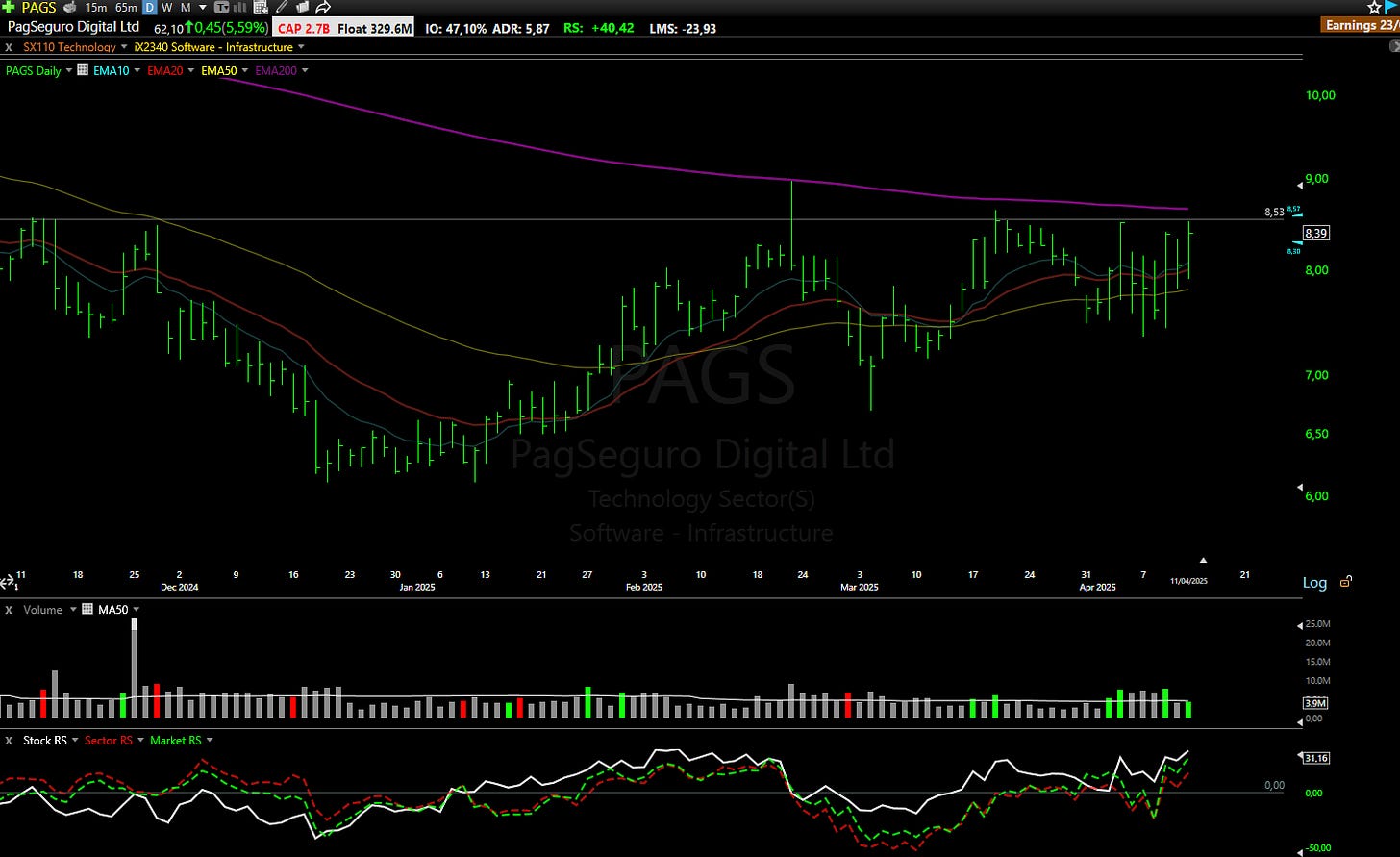Select the pencil drawing tool
Screen dimensions: 1400x857
click(x=282, y=8)
